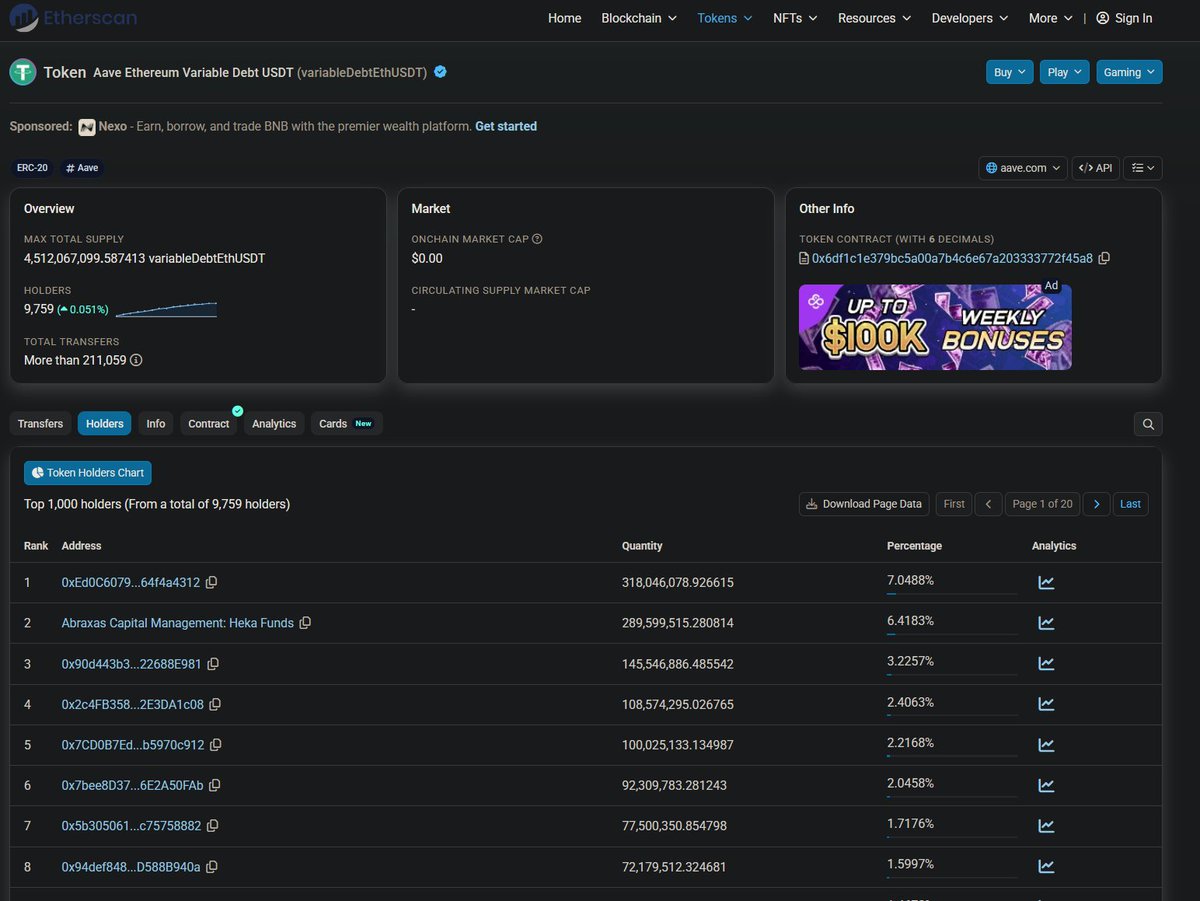Viewport: 1200px width, 901px height.
Task: Click the # Aave tag
Action: [82, 168]
